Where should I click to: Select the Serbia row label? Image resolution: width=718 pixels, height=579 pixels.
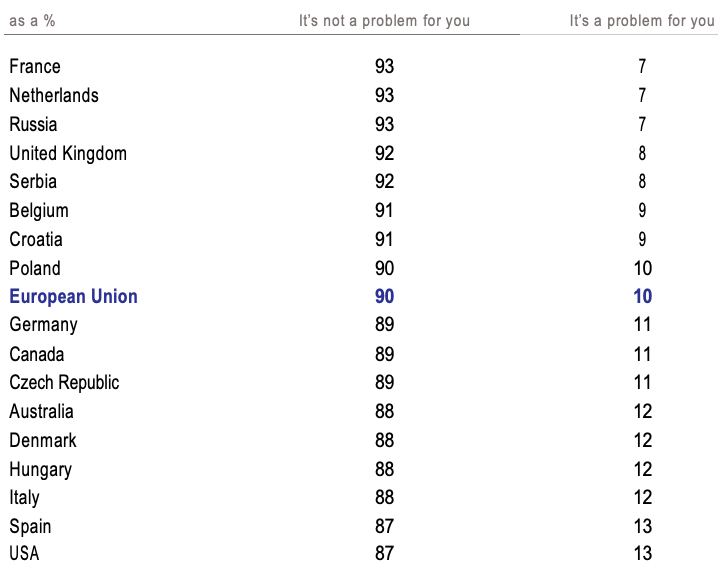[33, 182]
